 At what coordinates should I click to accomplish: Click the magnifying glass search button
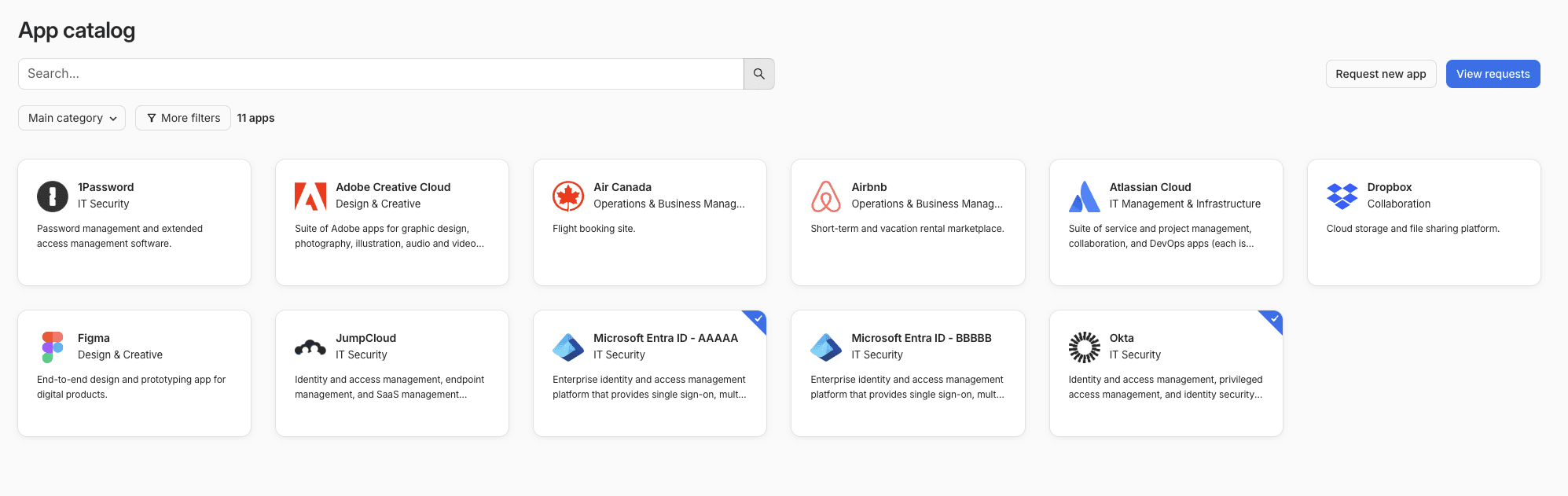[x=758, y=74]
